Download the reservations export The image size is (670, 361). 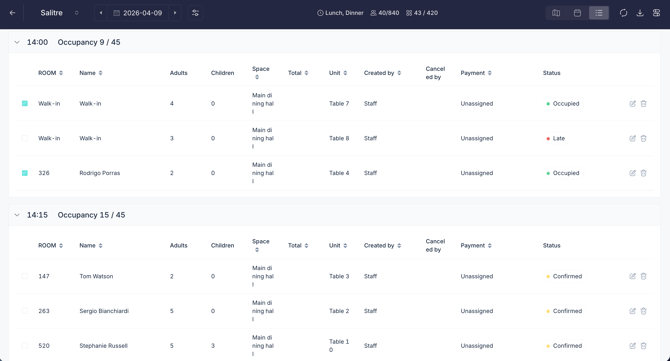point(640,13)
